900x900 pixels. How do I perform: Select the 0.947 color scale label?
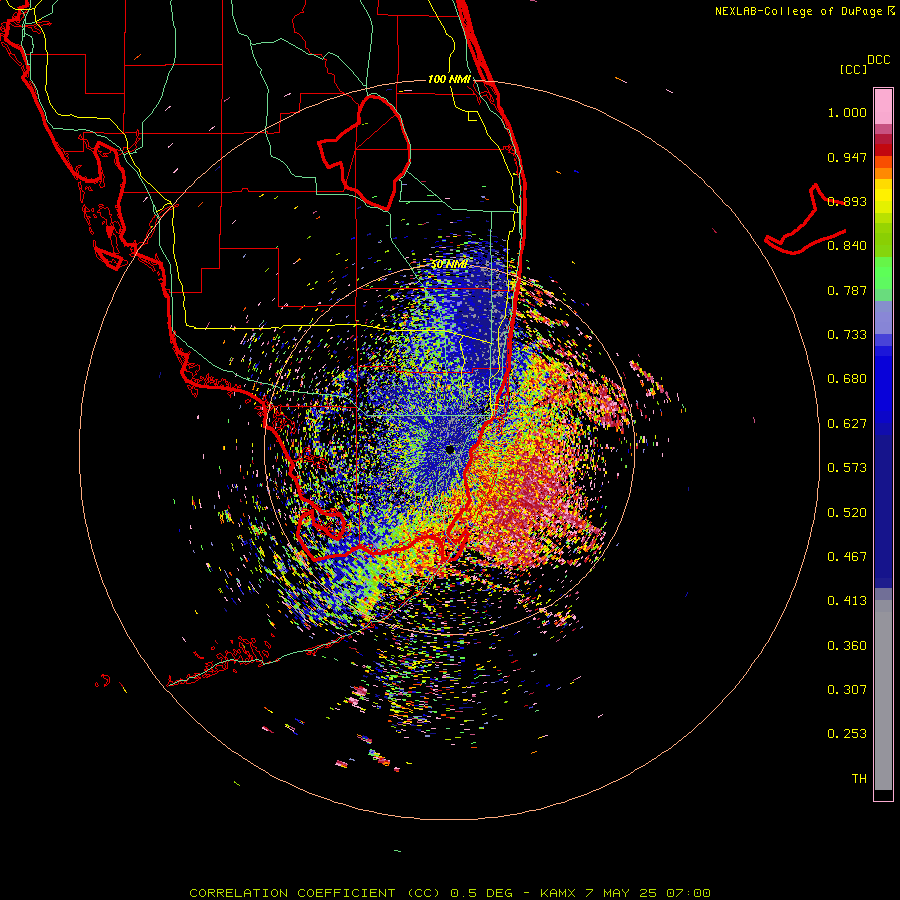coord(847,157)
